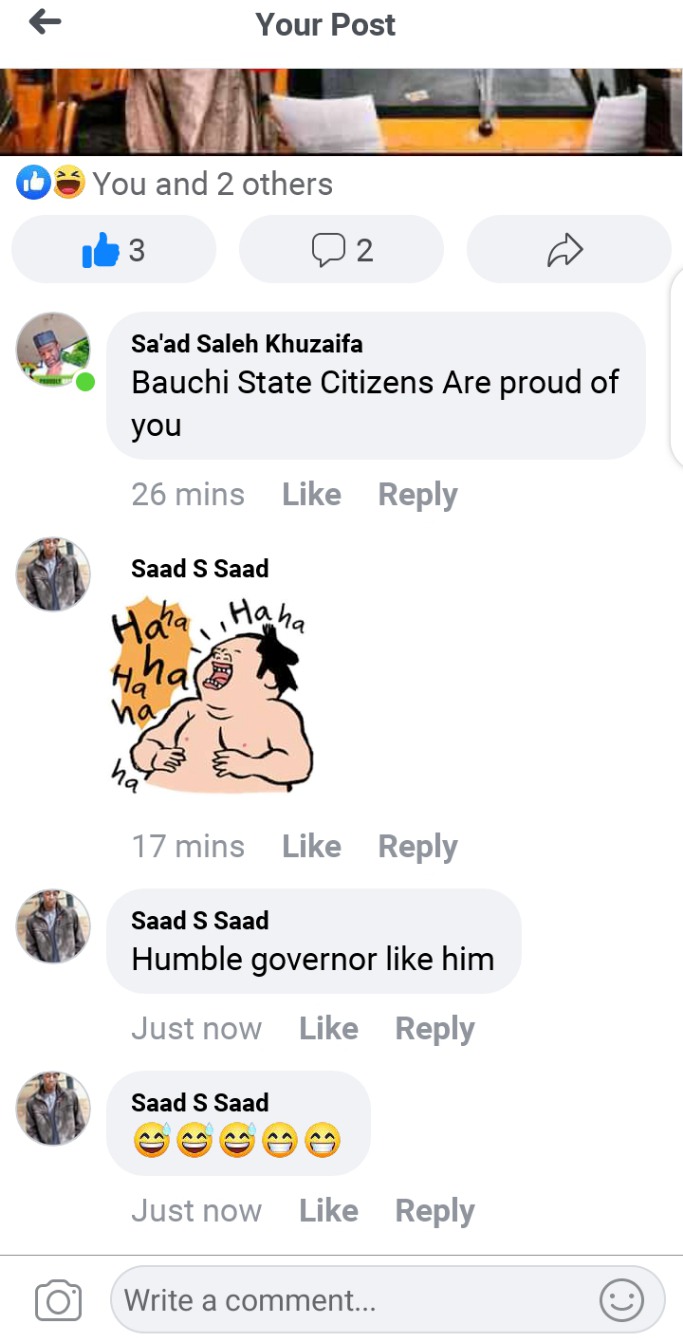Like the emoji-only comment
Screen dimensions: 683x1338
pyautogui.click(x=328, y=1210)
